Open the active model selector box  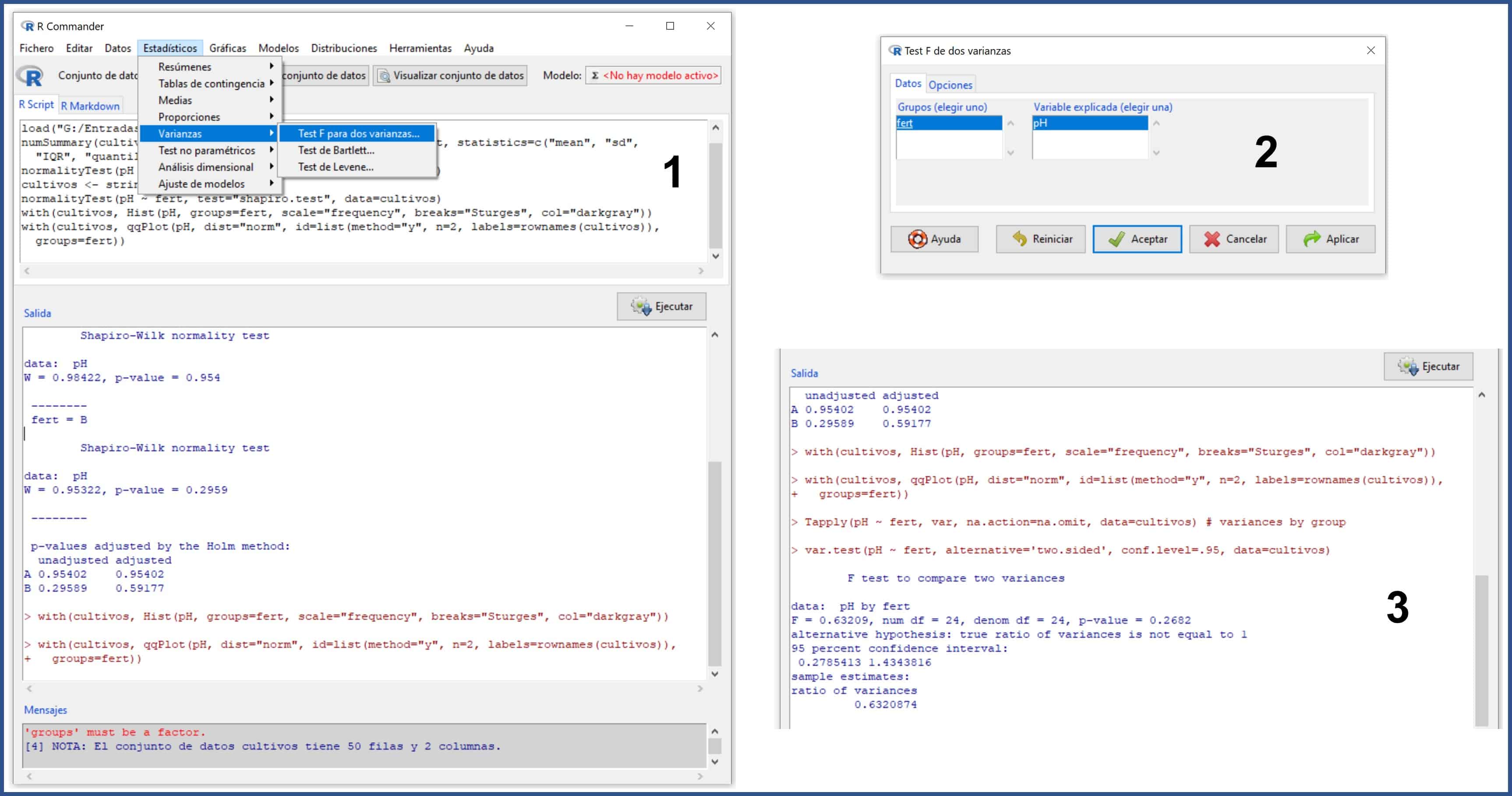point(653,76)
